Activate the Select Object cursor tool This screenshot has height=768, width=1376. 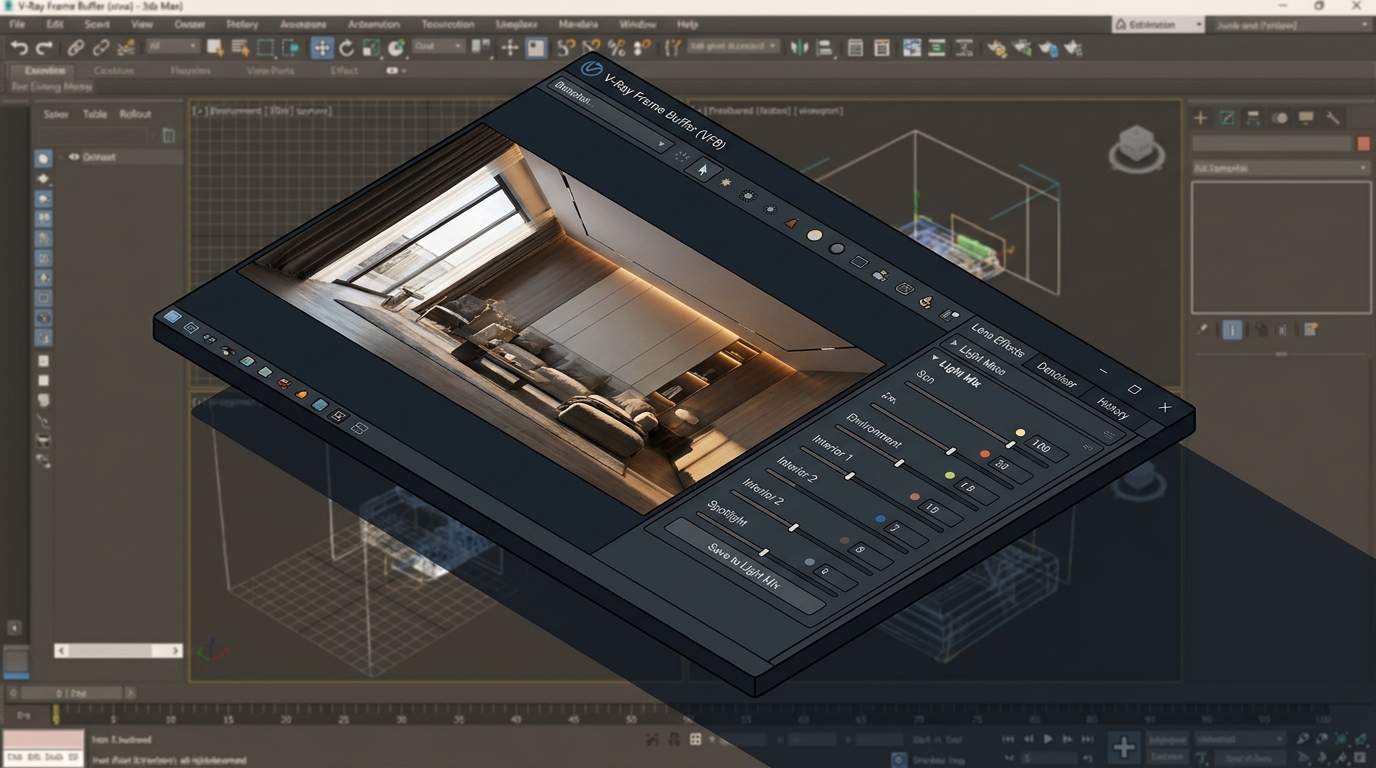(215, 47)
